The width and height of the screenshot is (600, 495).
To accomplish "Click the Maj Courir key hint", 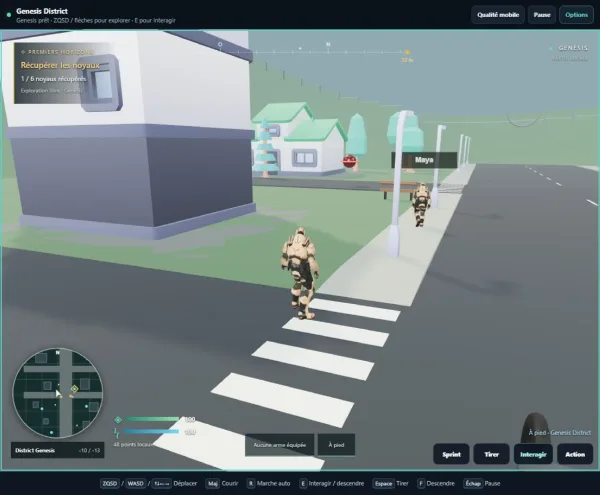I will pyautogui.click(x=222, y=484).
